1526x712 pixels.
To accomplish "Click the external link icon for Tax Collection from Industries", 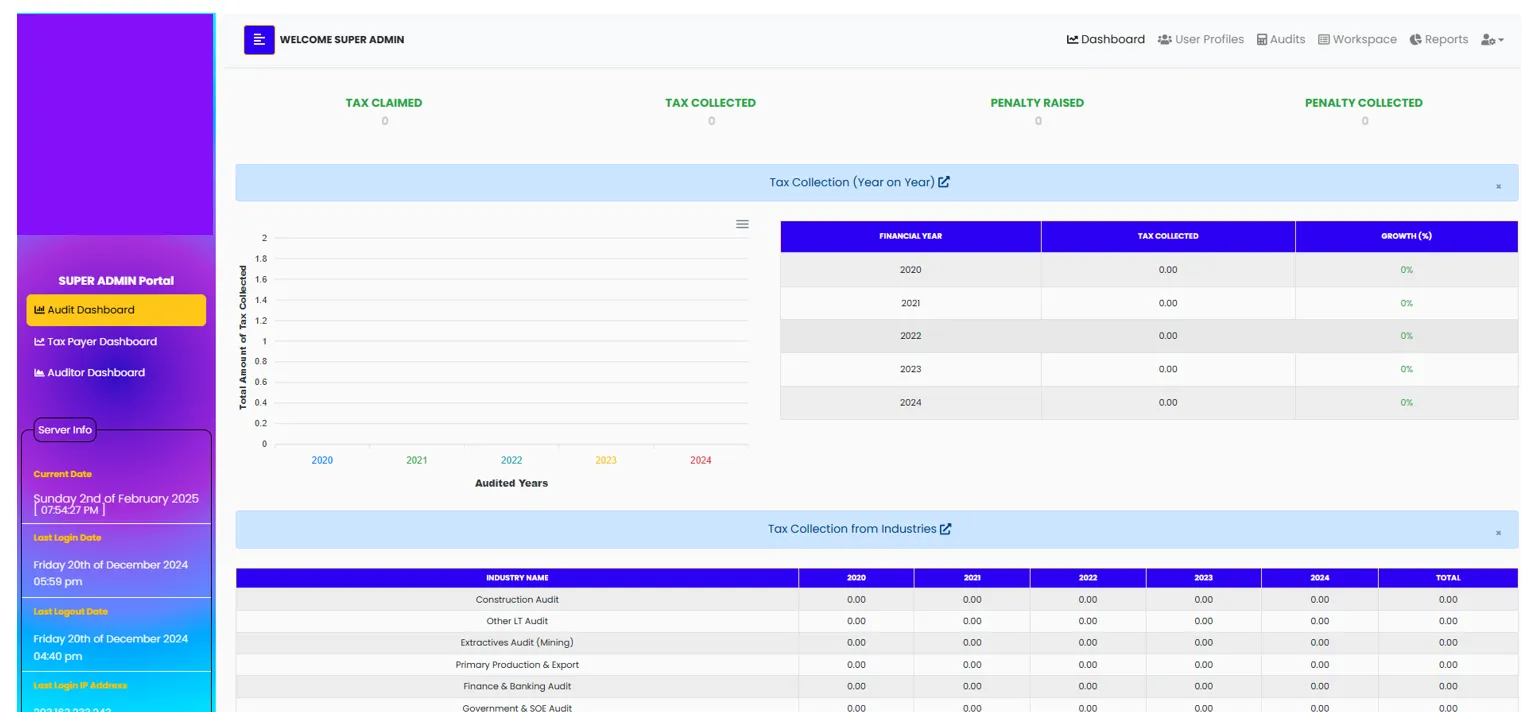I will coord(944,529).
